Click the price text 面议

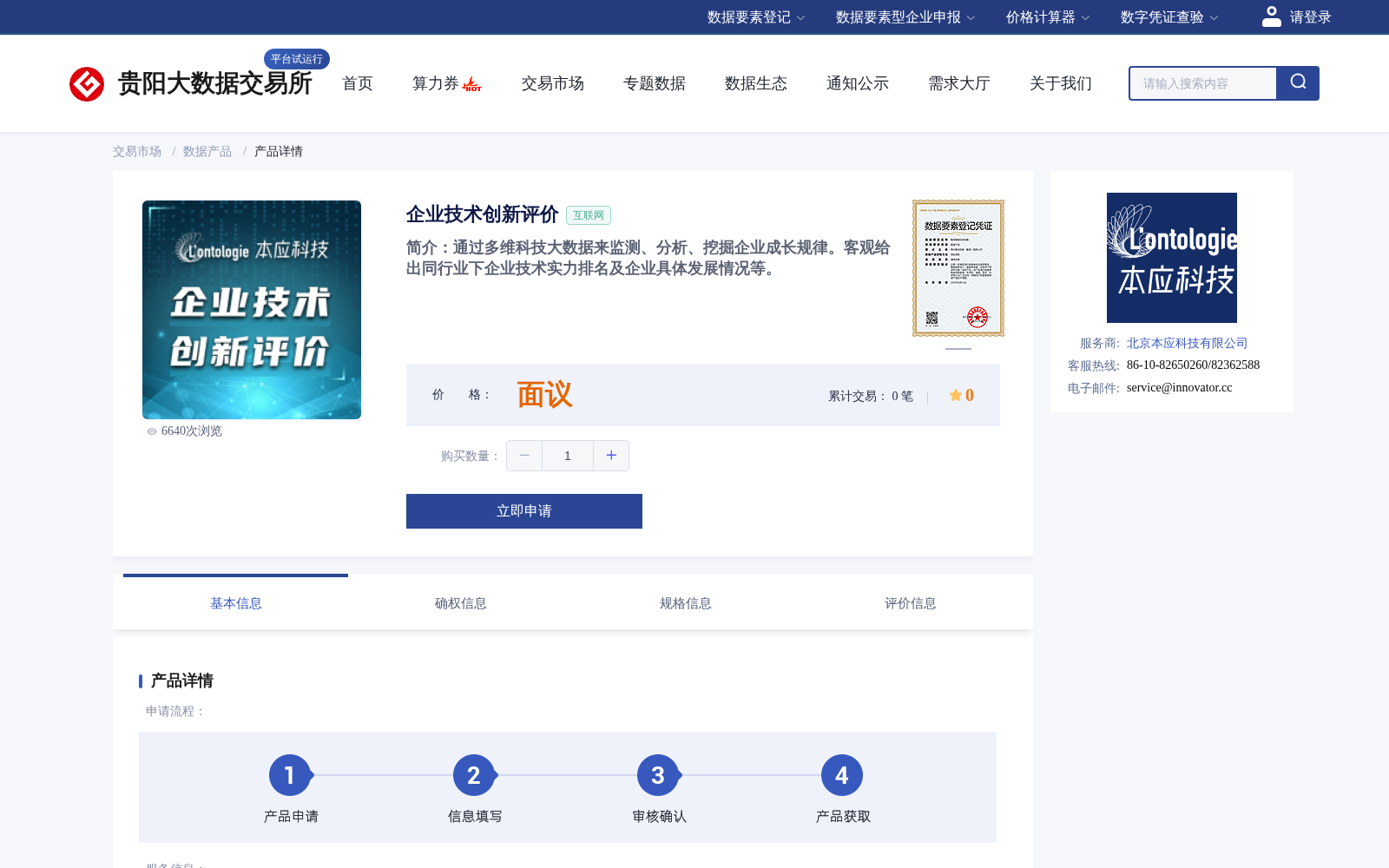click(x=544, y=395)
